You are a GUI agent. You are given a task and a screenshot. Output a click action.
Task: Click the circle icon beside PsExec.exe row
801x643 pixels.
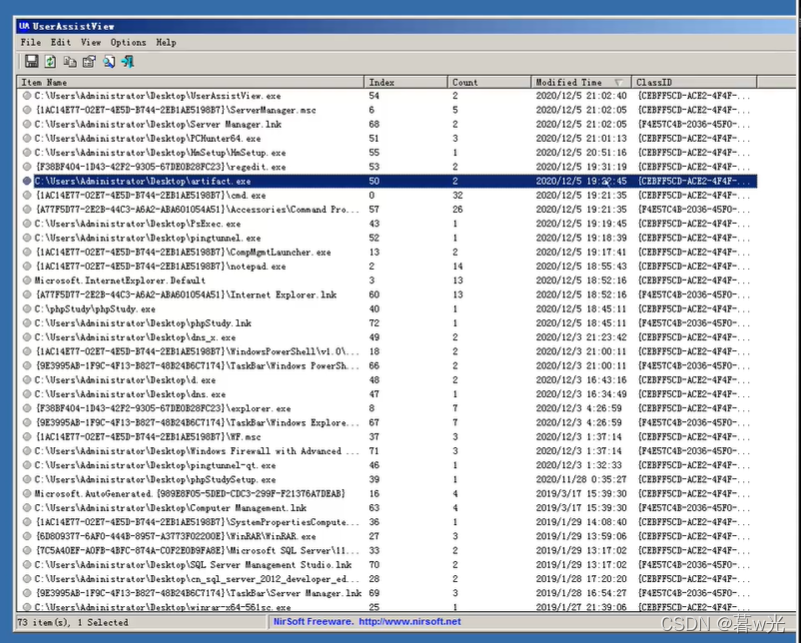27,224
